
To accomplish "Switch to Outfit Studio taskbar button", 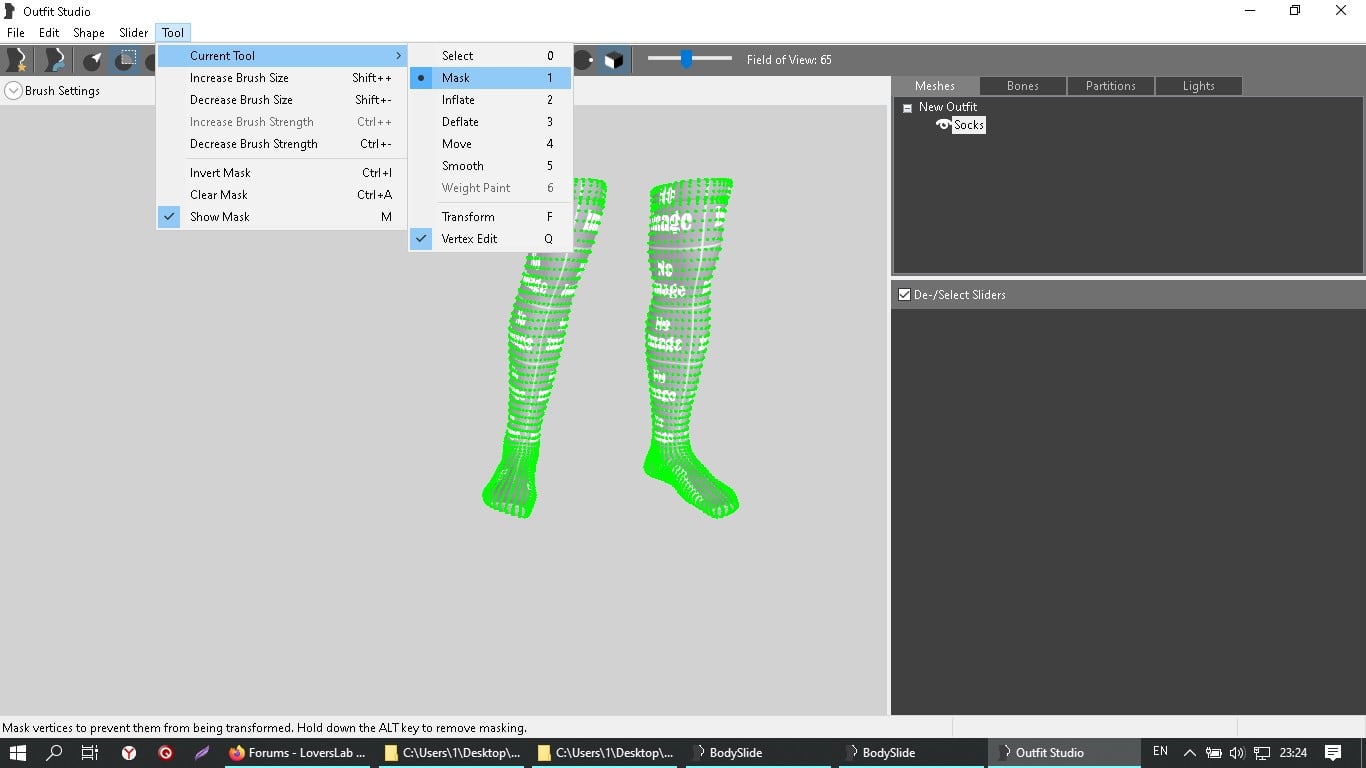I will click(x=1063, y=753).
